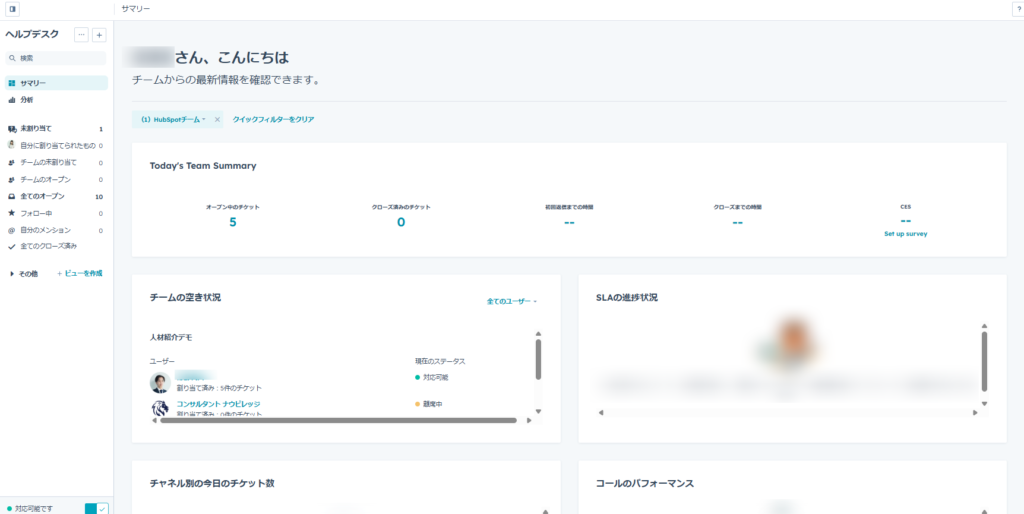Open the HubSpotチーム filter dropdown

point(174,120)
